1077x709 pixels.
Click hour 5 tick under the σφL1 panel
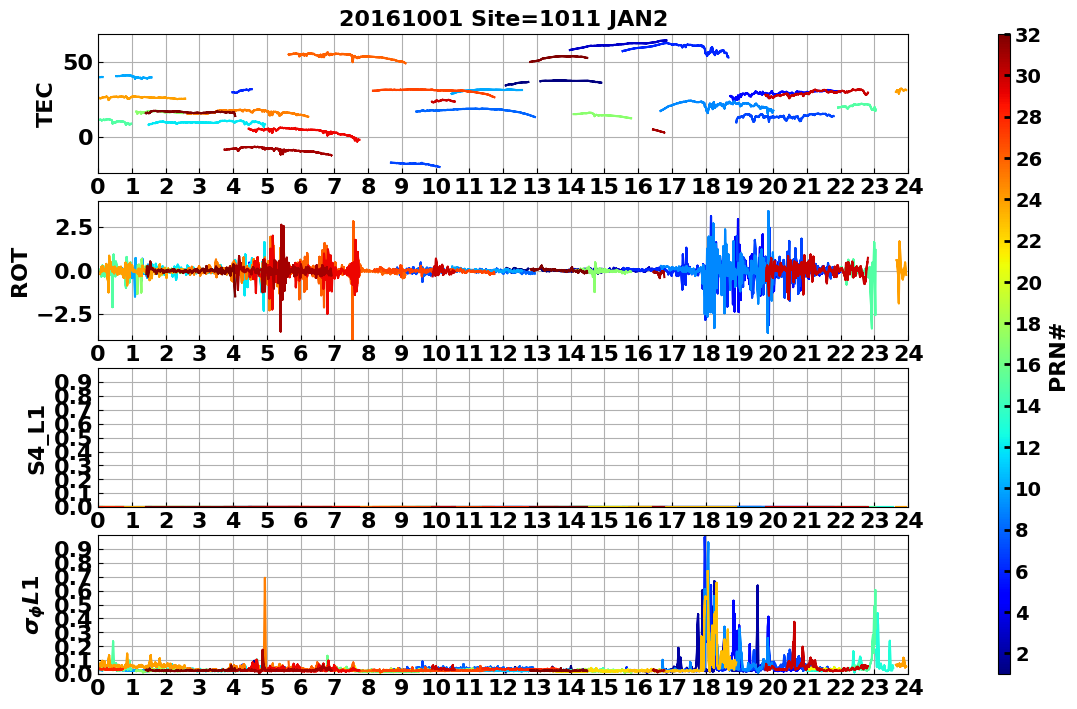point(267,687)
